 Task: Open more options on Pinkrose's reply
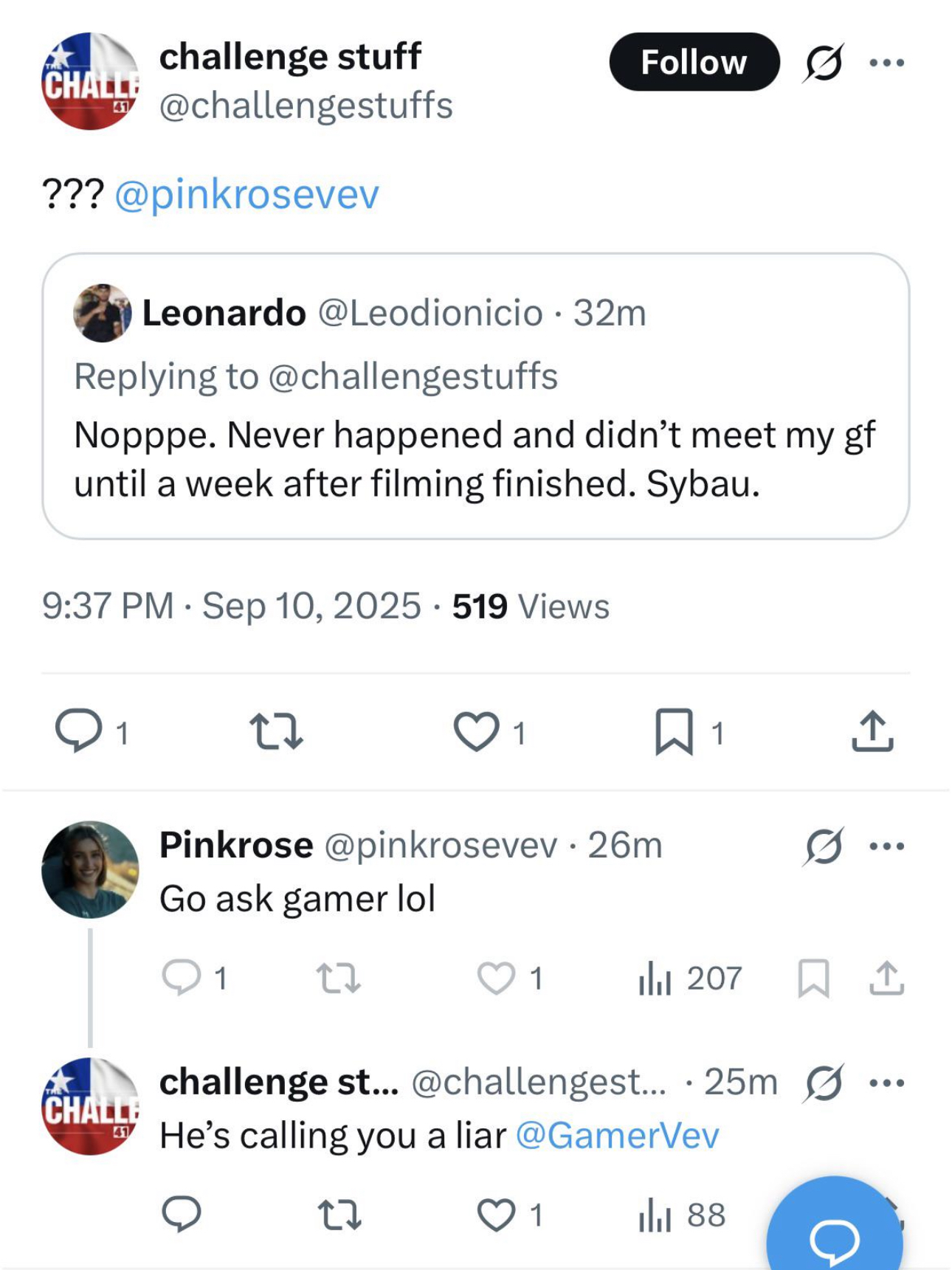click(x=886, y=846)
